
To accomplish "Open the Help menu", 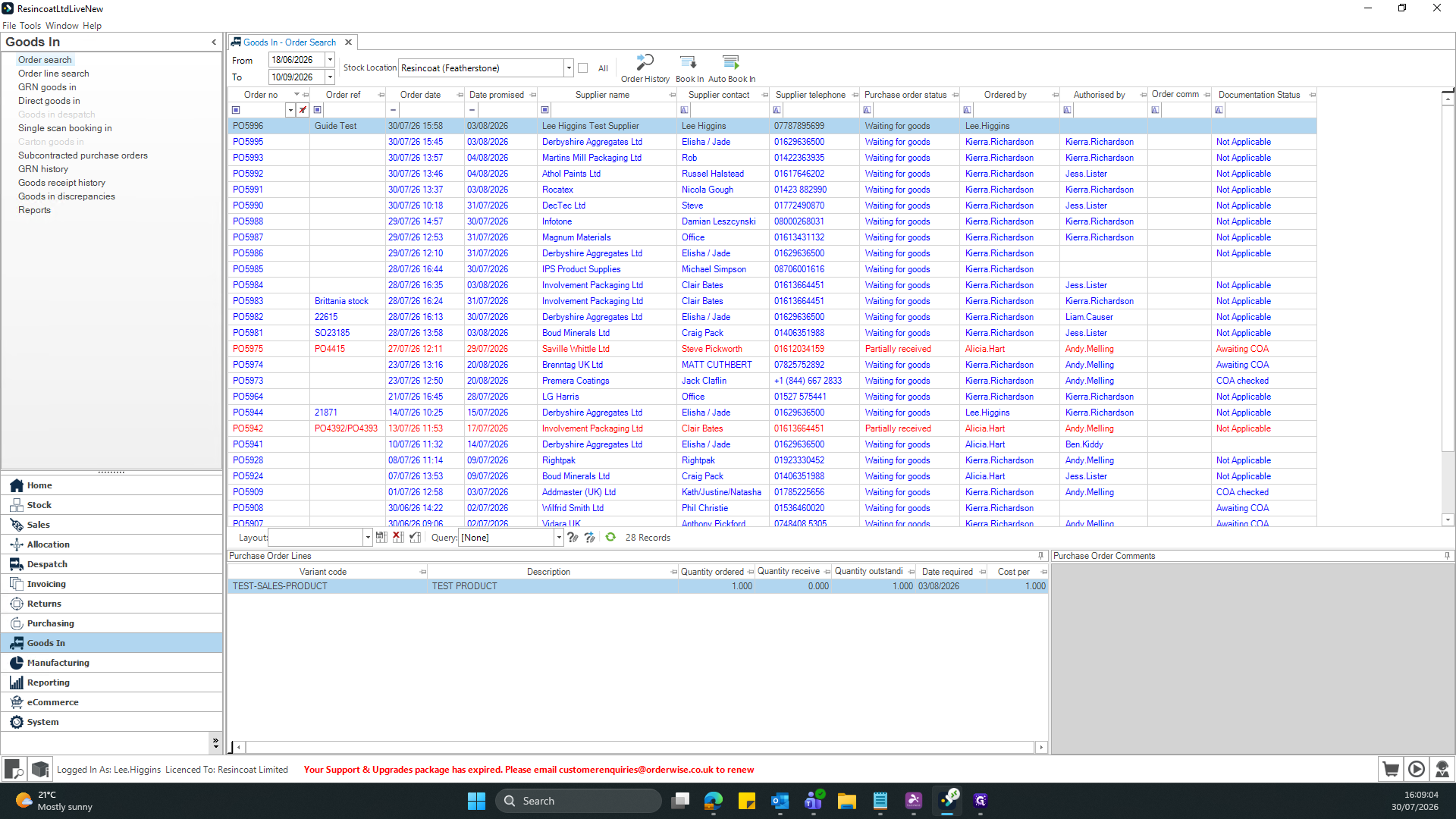I will coord(93,26).
